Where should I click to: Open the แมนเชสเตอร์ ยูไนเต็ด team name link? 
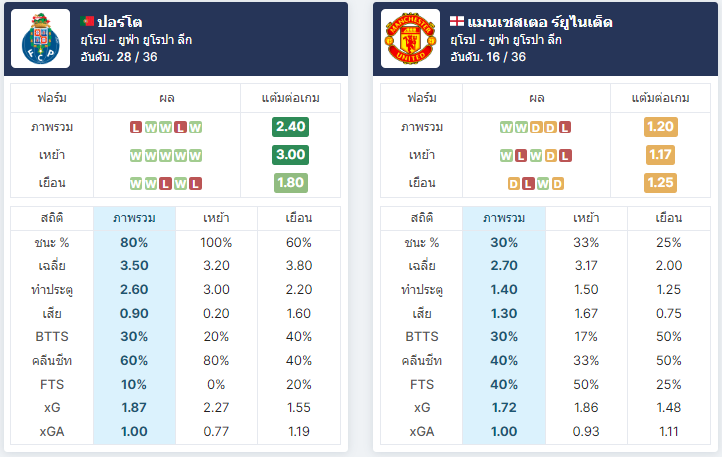[x=540, y=22]
